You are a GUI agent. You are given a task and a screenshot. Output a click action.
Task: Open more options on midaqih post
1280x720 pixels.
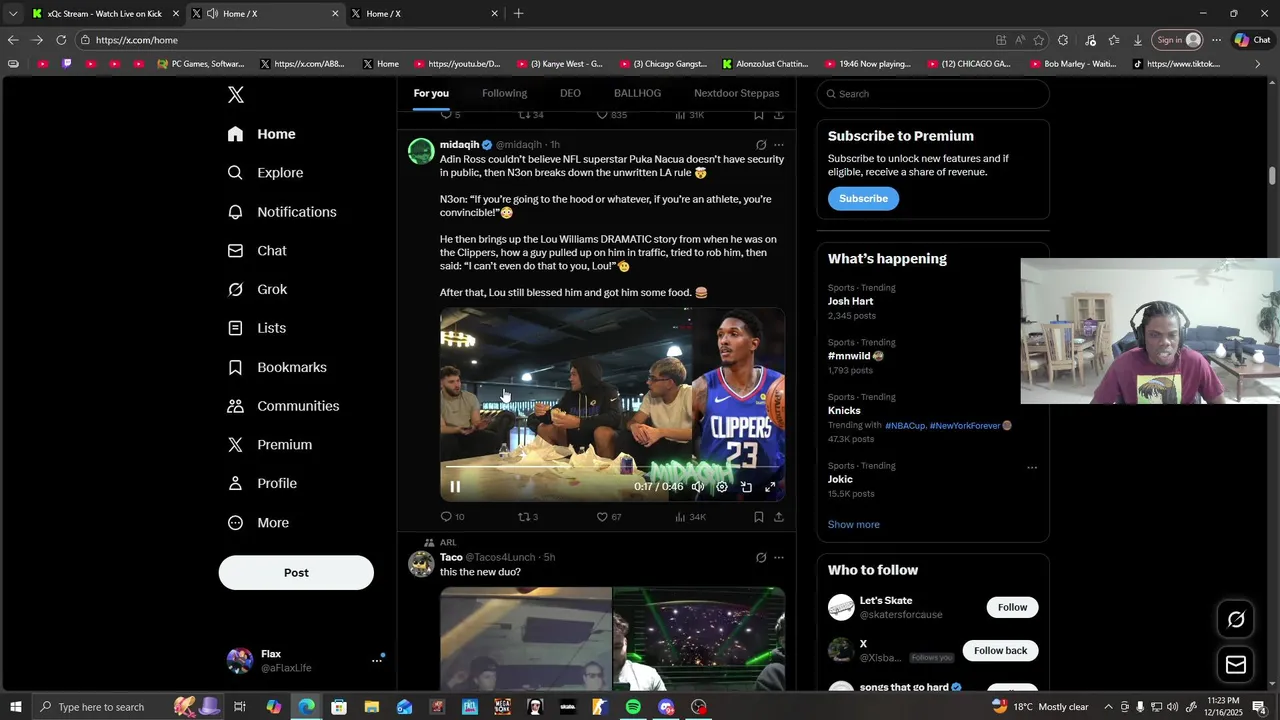[x=779, y=145]
